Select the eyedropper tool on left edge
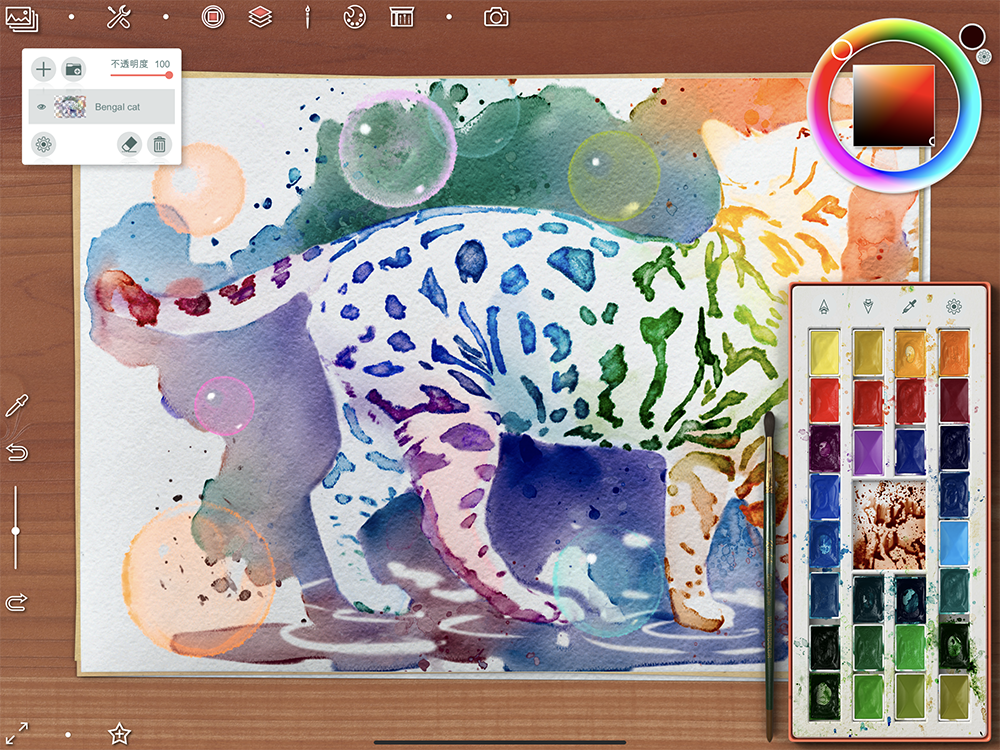 (16, 405)
